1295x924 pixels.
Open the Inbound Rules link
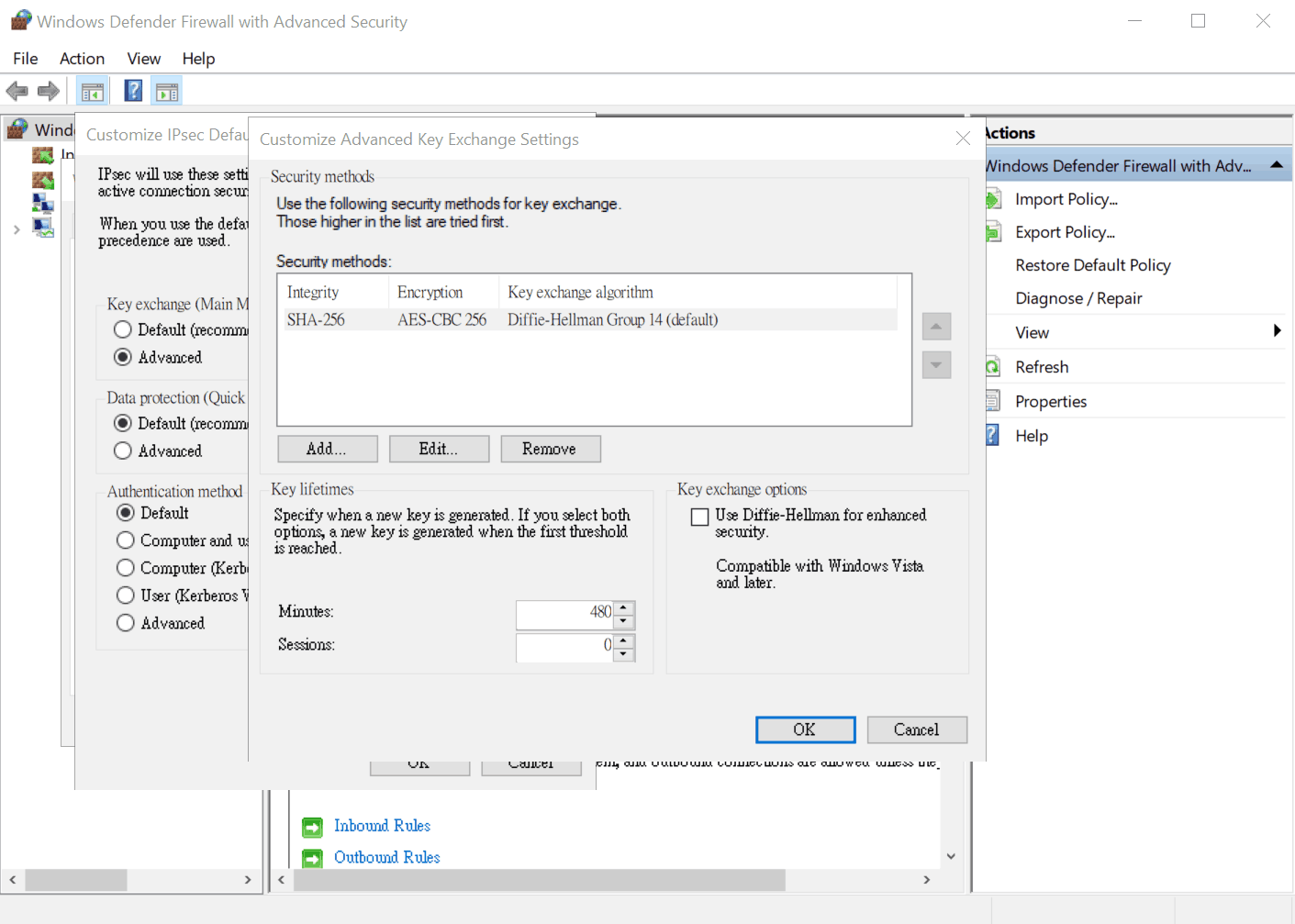tap(382, 826)
